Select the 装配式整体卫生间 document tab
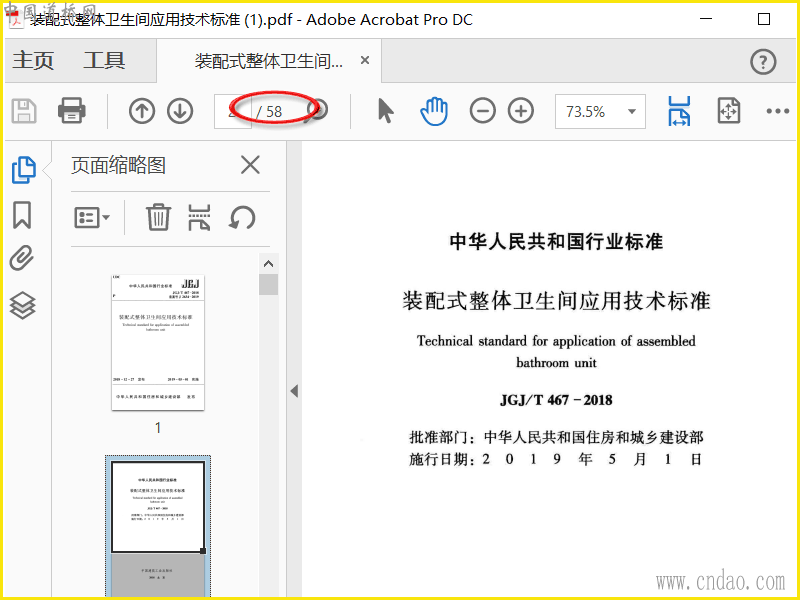The image size is (800, 600). [x=269, y=61]
